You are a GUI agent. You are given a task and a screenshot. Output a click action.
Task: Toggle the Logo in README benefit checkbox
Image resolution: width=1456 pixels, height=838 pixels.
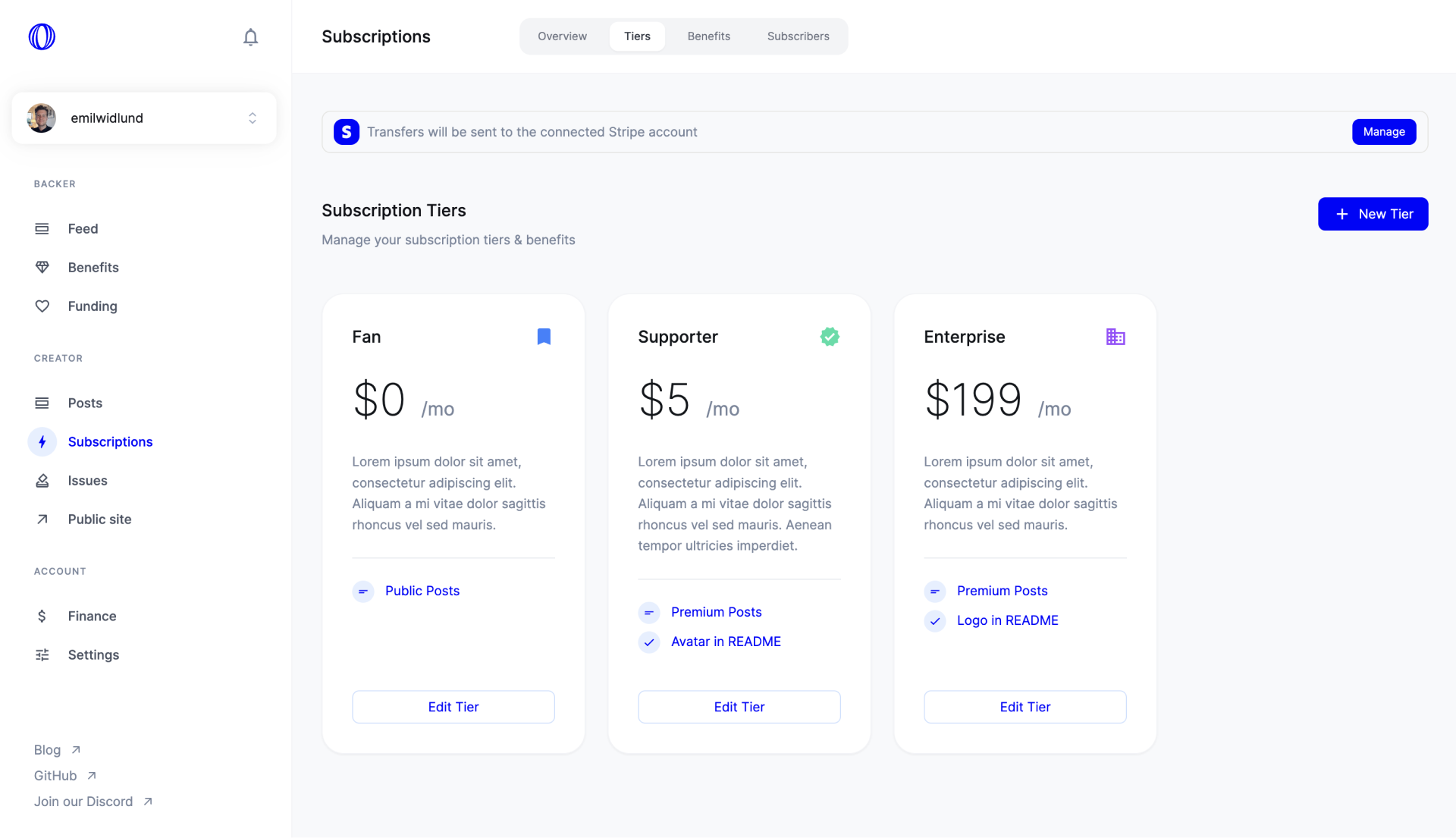point(934,620)
